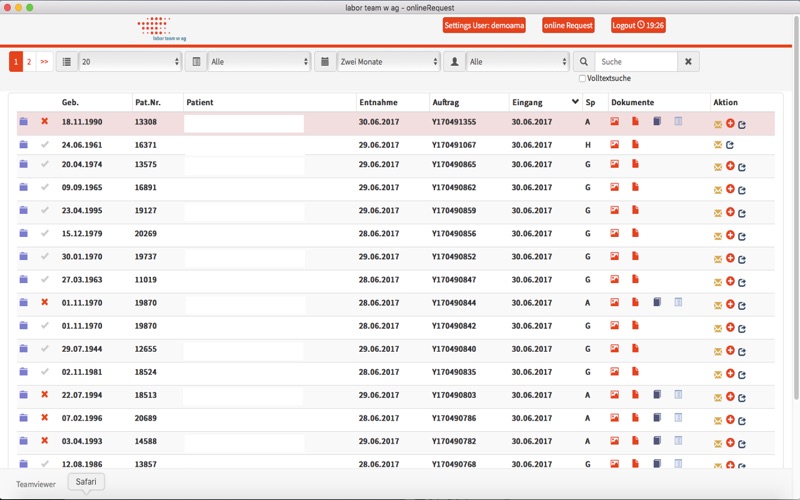Image resolution: width=800 pixels, height=500 pixels.
Task: Share order Y170491067 via export icon
Action: tap(730, 145)
